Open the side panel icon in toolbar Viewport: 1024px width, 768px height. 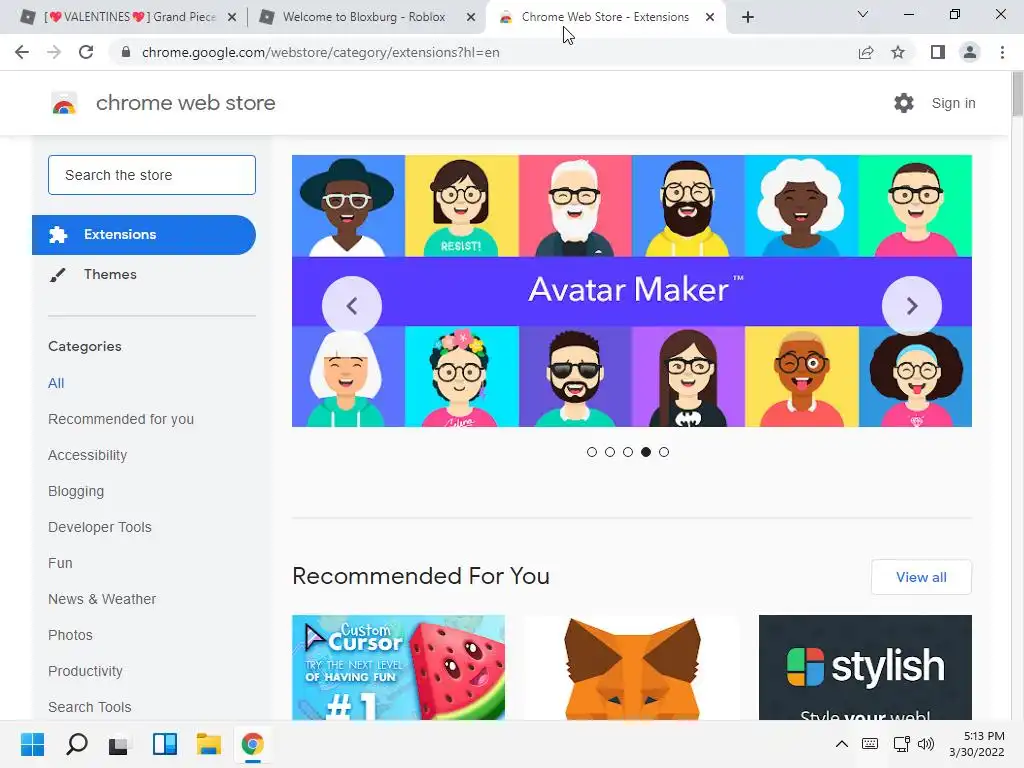coord(938,52)
